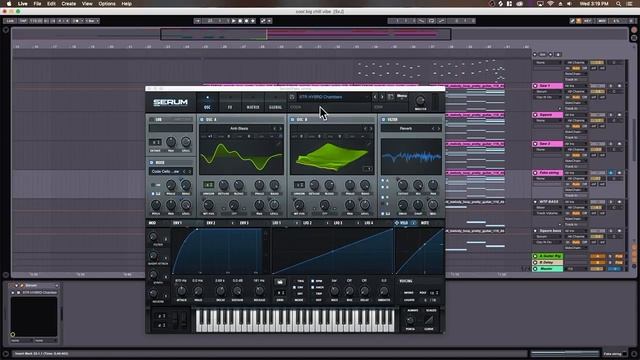Toggle LFO ENV mode checkbox

(x=294, y=287)
